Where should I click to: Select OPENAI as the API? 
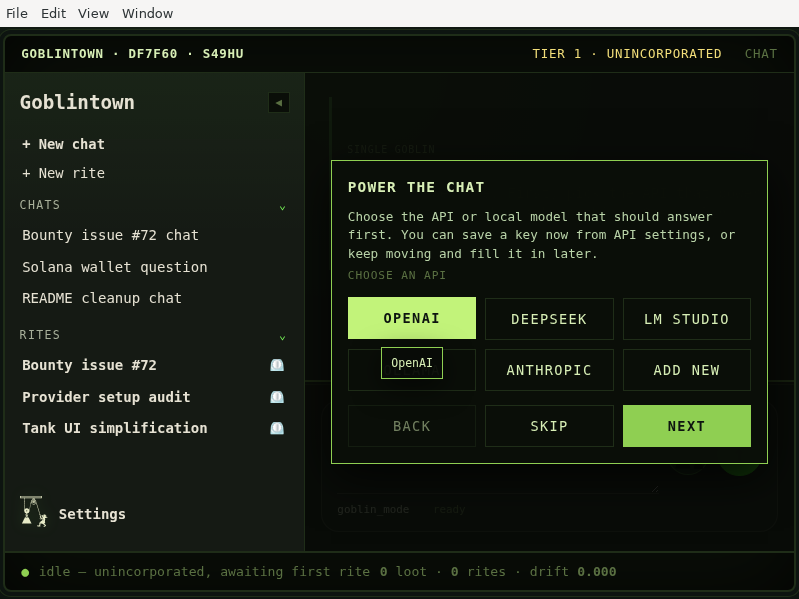(412, 318)
